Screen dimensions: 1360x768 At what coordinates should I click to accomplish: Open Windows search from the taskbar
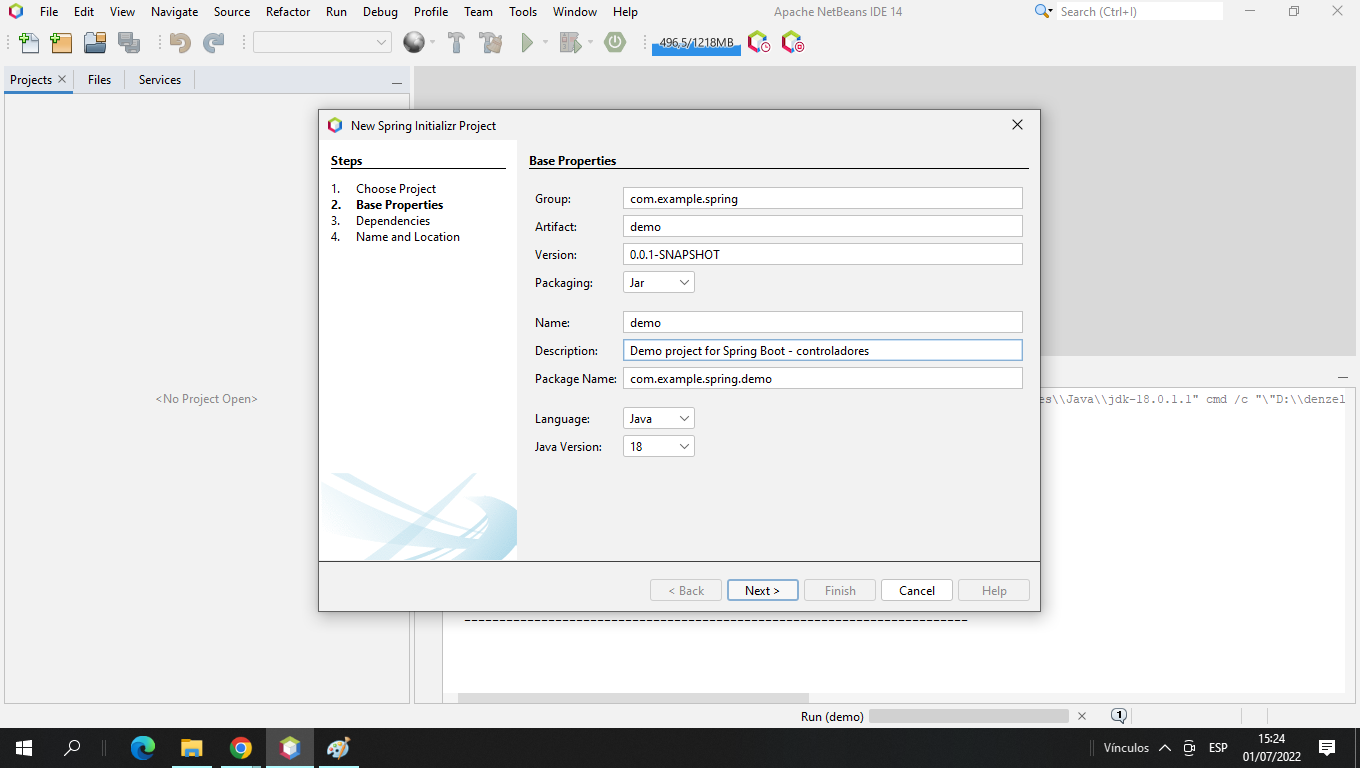click(x=72, y=747)
